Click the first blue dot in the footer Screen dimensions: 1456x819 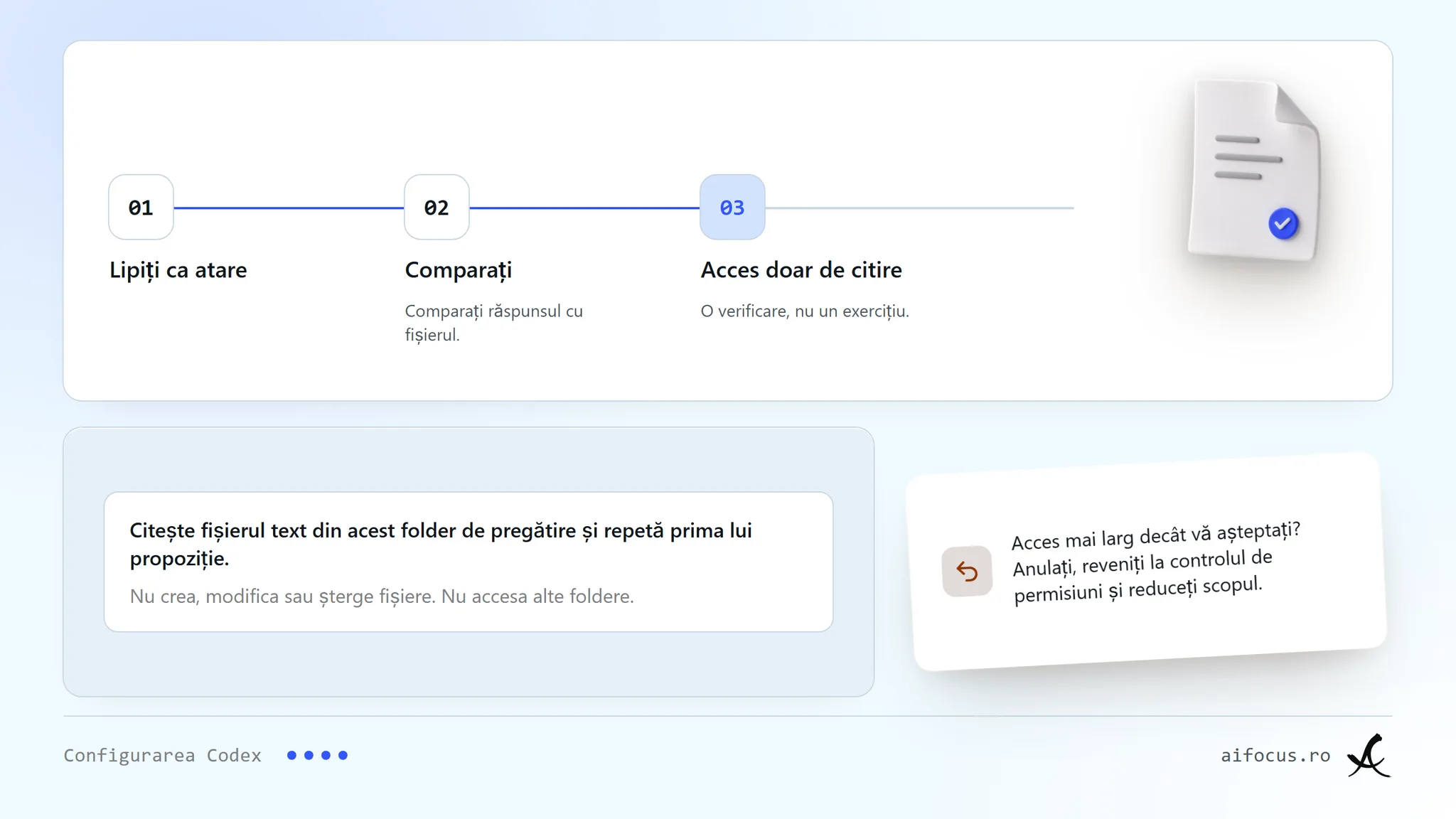291,755
